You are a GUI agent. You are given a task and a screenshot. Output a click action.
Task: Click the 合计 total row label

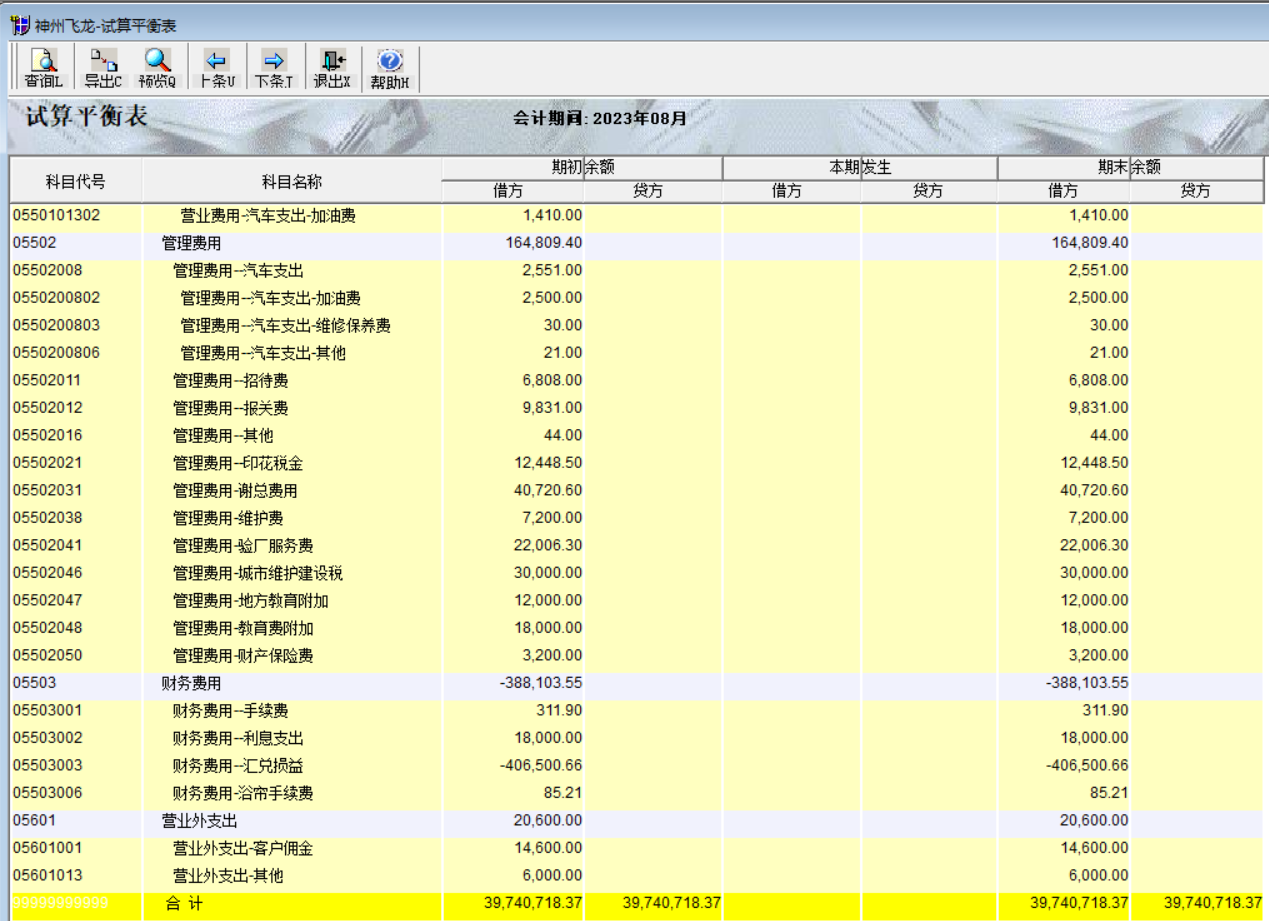[x=184, y=903]
